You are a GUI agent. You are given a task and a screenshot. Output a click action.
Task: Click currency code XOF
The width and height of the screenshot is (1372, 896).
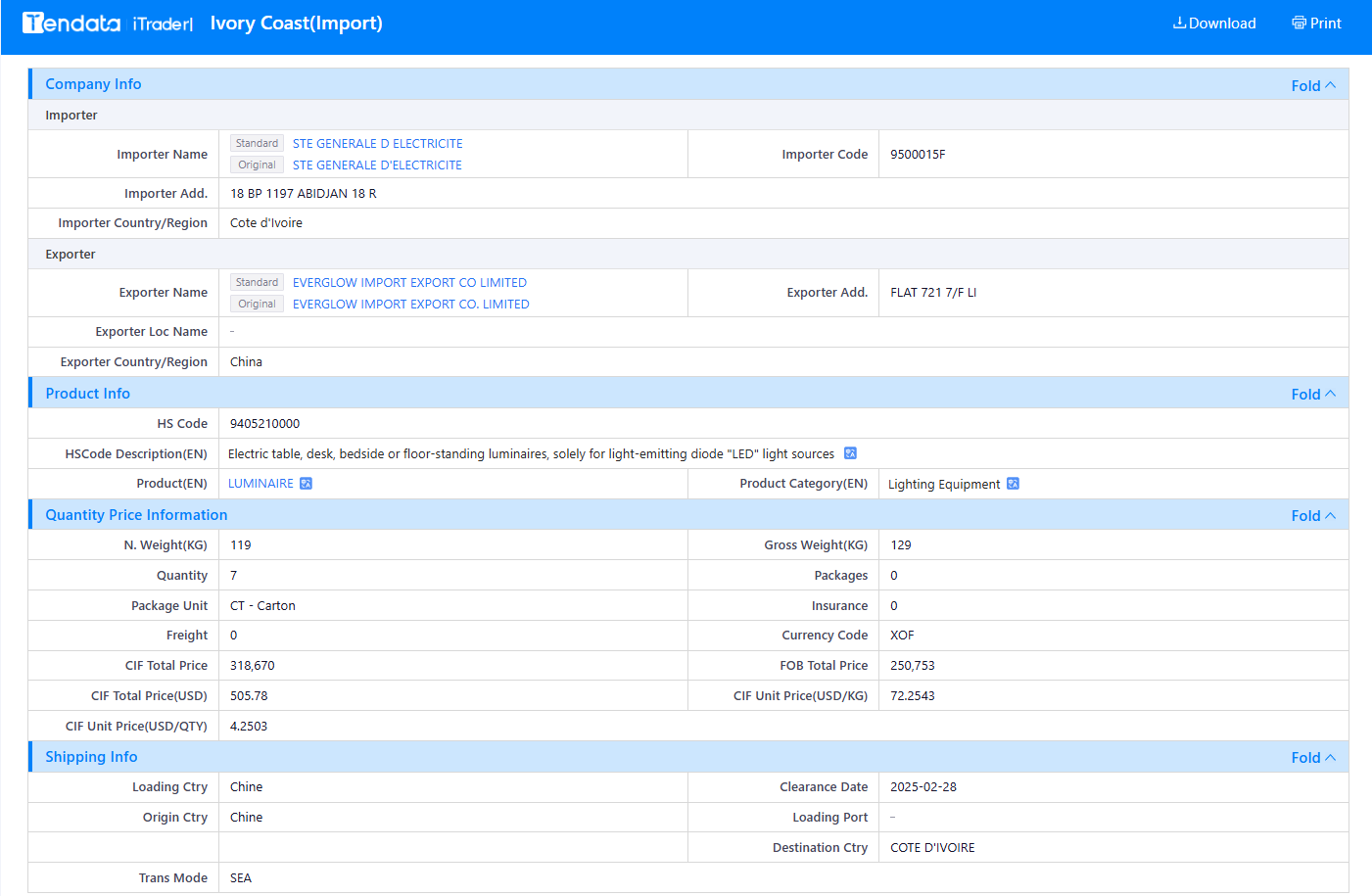coord(902,635)
